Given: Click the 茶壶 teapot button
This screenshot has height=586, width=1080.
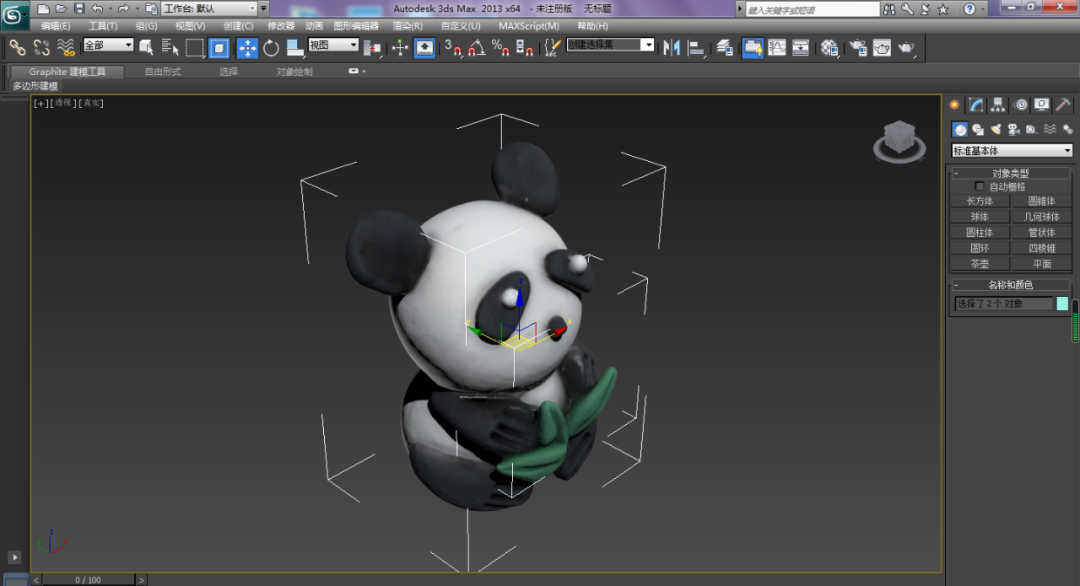Looking at the screenshot, I should coord(979,264).
